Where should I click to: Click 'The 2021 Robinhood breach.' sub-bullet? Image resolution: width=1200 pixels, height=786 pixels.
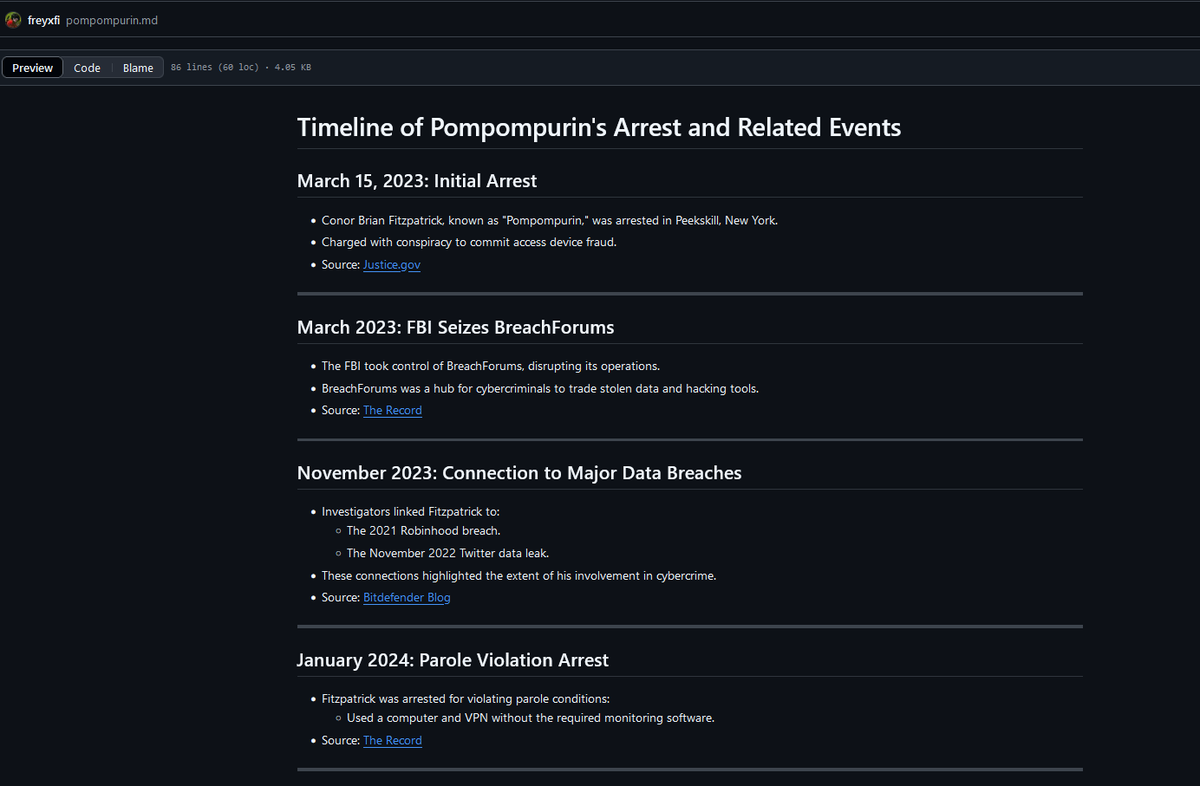424,531
